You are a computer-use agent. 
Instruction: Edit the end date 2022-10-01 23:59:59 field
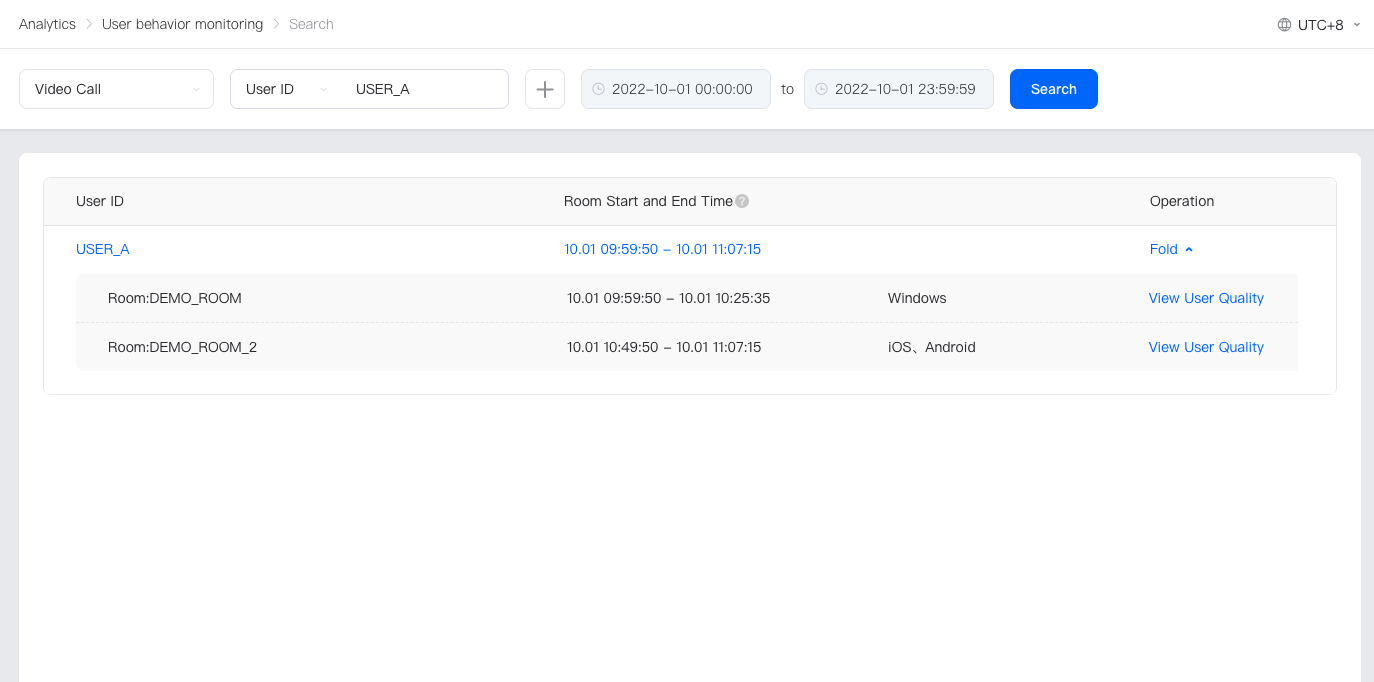pos(905,89)
